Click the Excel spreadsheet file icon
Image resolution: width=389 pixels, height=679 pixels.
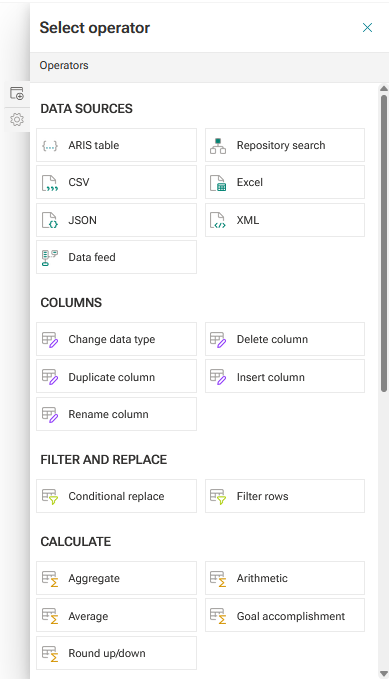218,183
